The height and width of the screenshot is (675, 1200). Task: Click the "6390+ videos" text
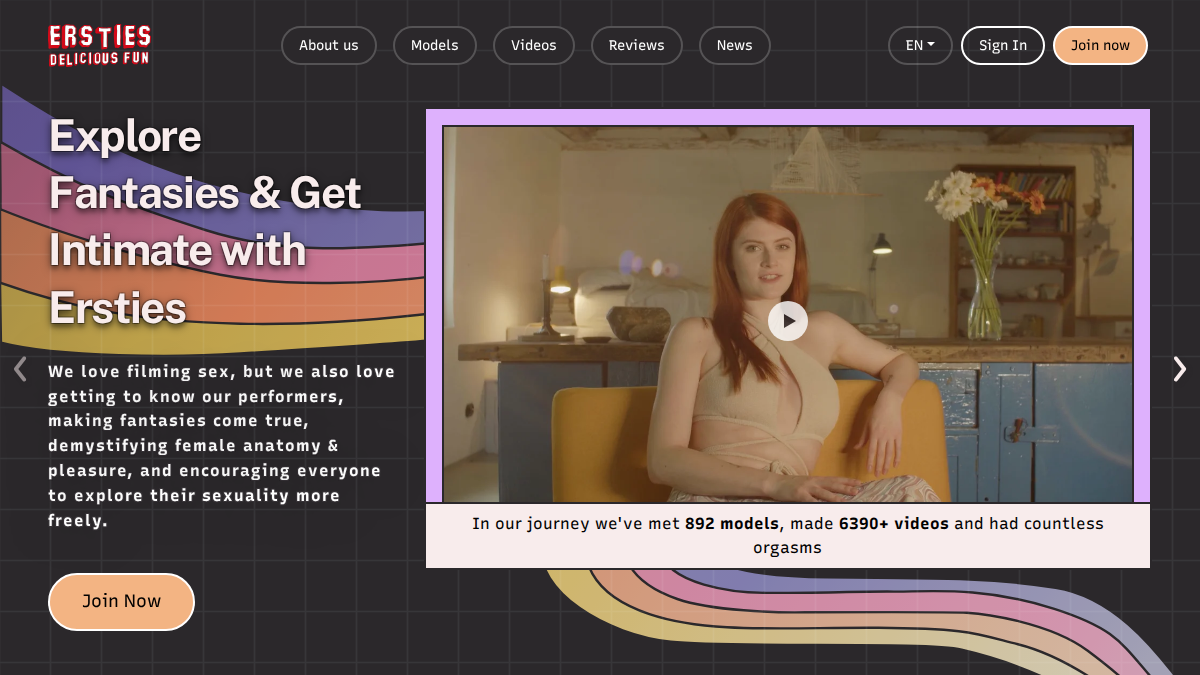point(894,523)
